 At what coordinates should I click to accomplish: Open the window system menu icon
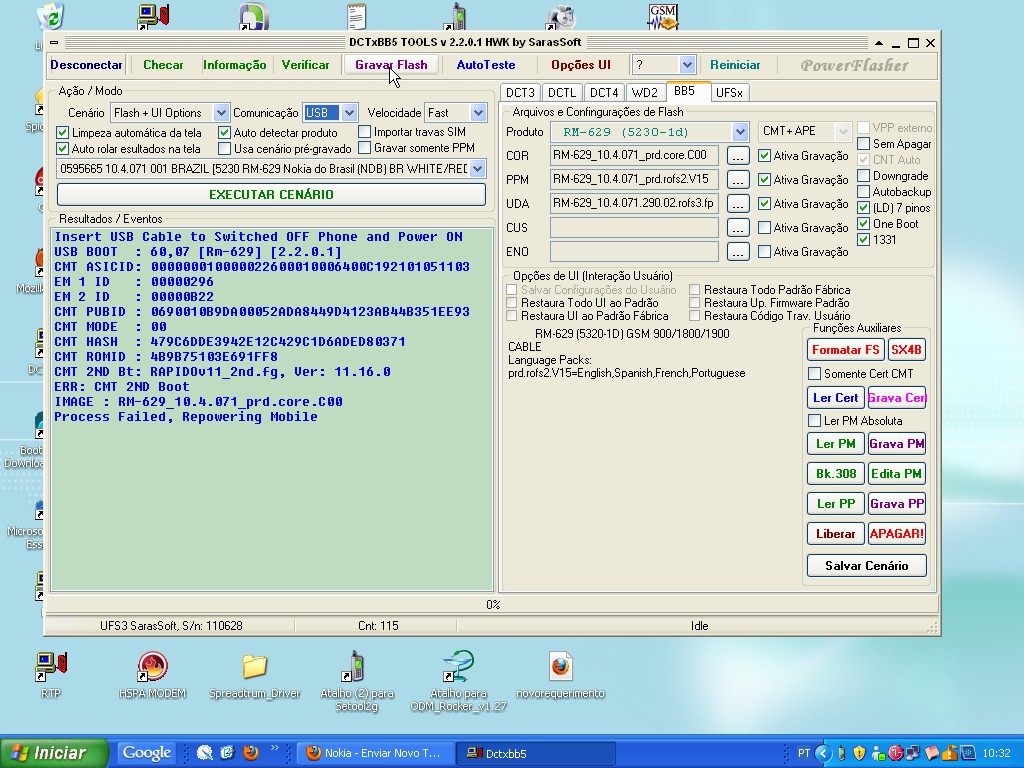tap(54, 42)
